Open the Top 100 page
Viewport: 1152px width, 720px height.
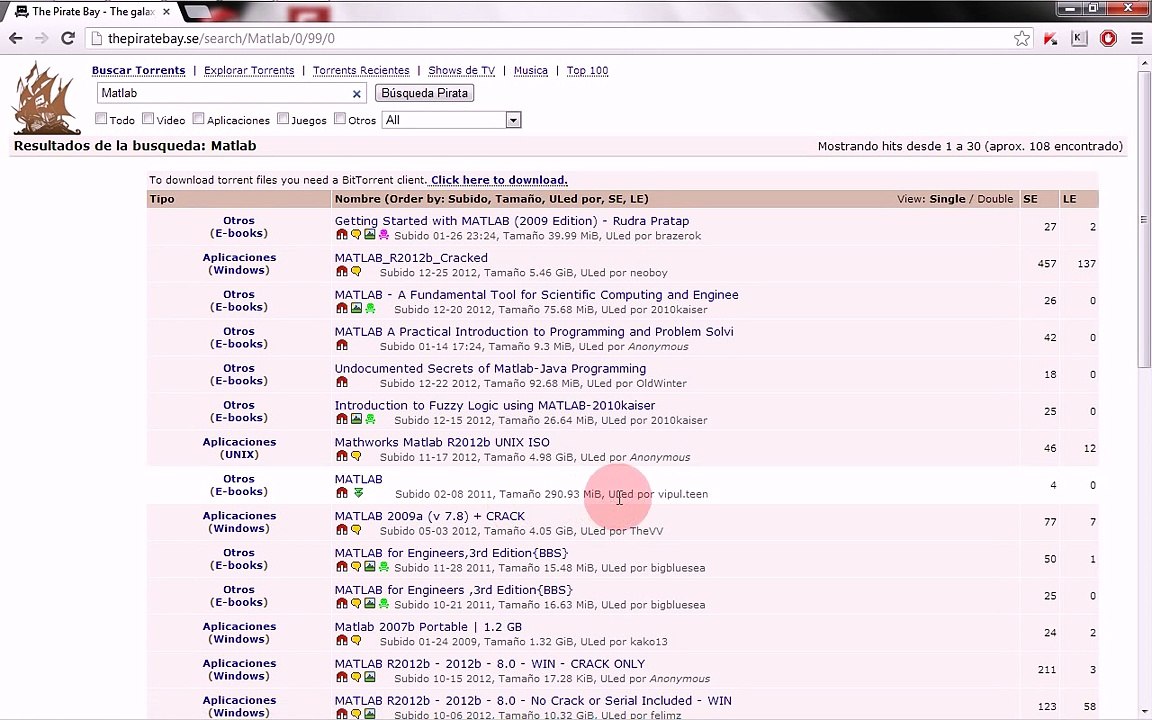[x=587, y=71]
